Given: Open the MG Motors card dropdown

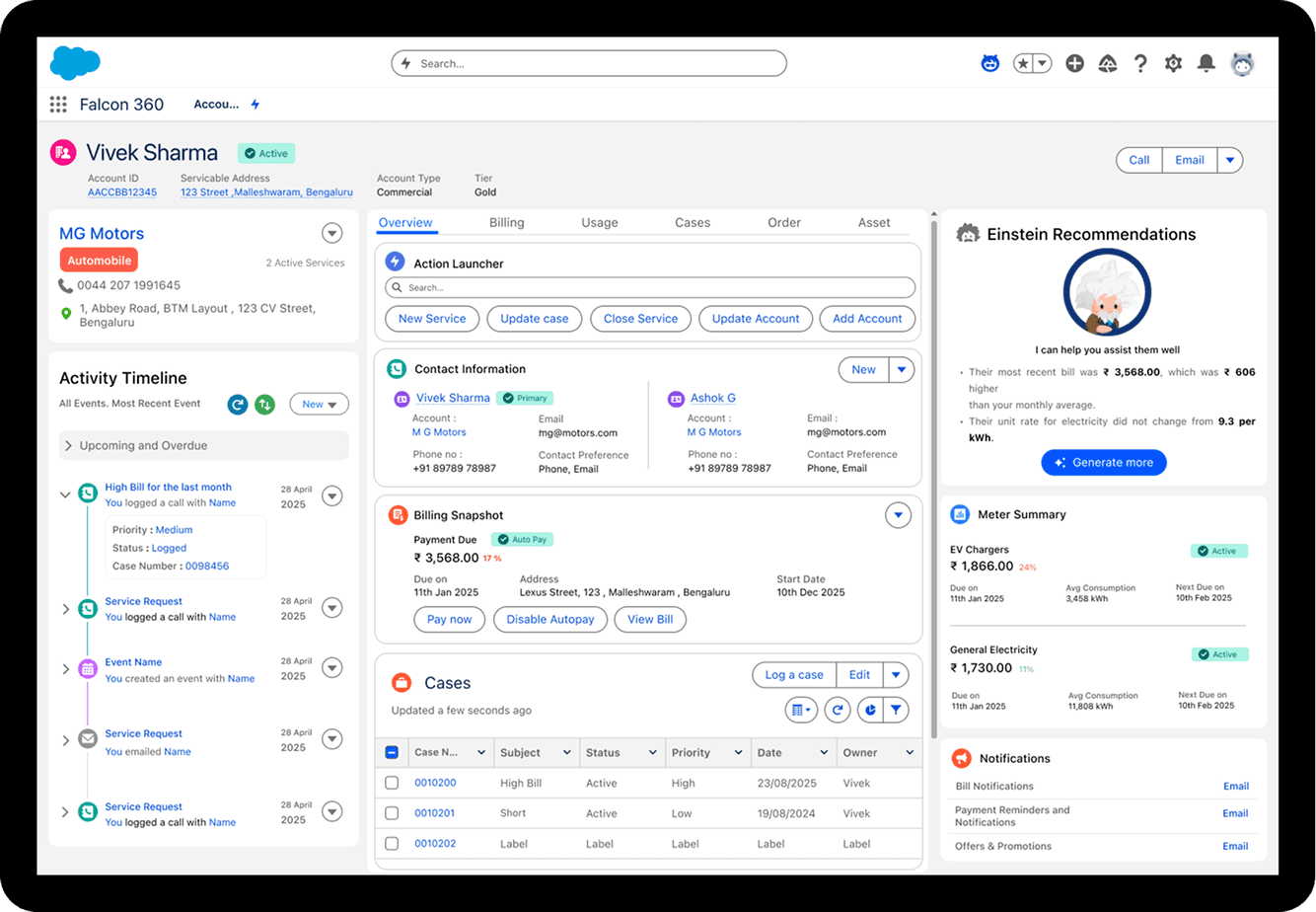Looking at the screenshot, I should coord(332,234).
